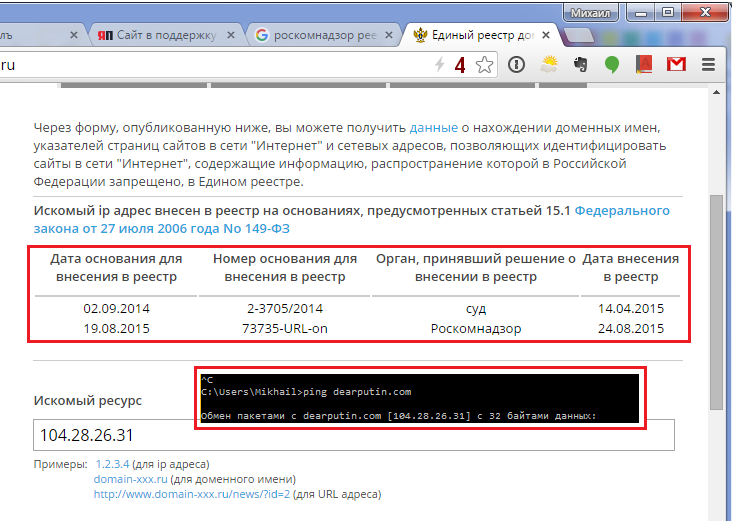
Task: Click the 'ping dearputin.com' console line
Action: pos(306,392)
